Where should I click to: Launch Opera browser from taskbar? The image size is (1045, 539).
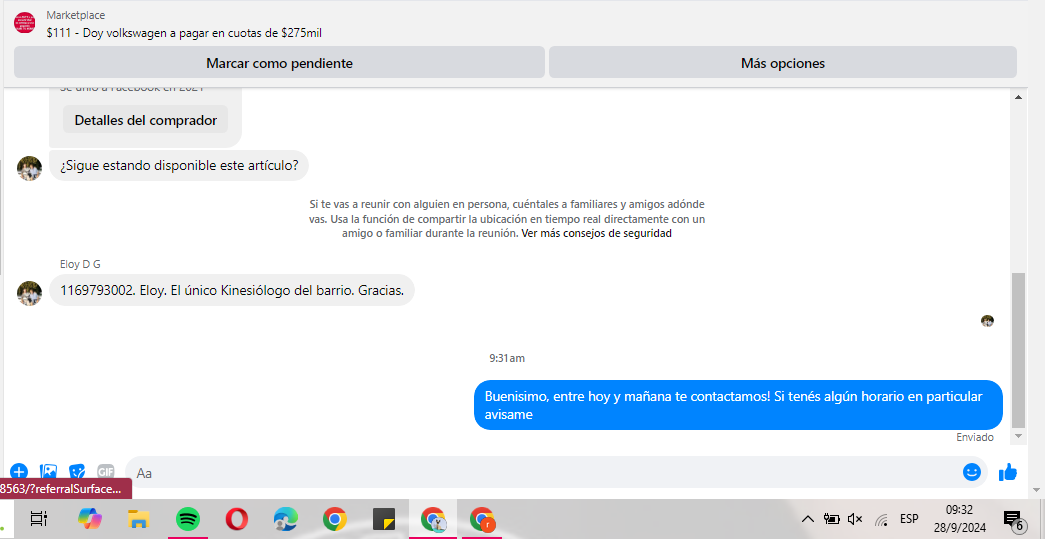pos(237,519)
